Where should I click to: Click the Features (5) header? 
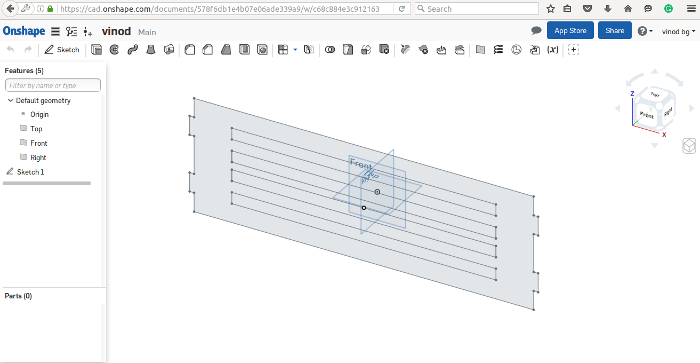24,71
